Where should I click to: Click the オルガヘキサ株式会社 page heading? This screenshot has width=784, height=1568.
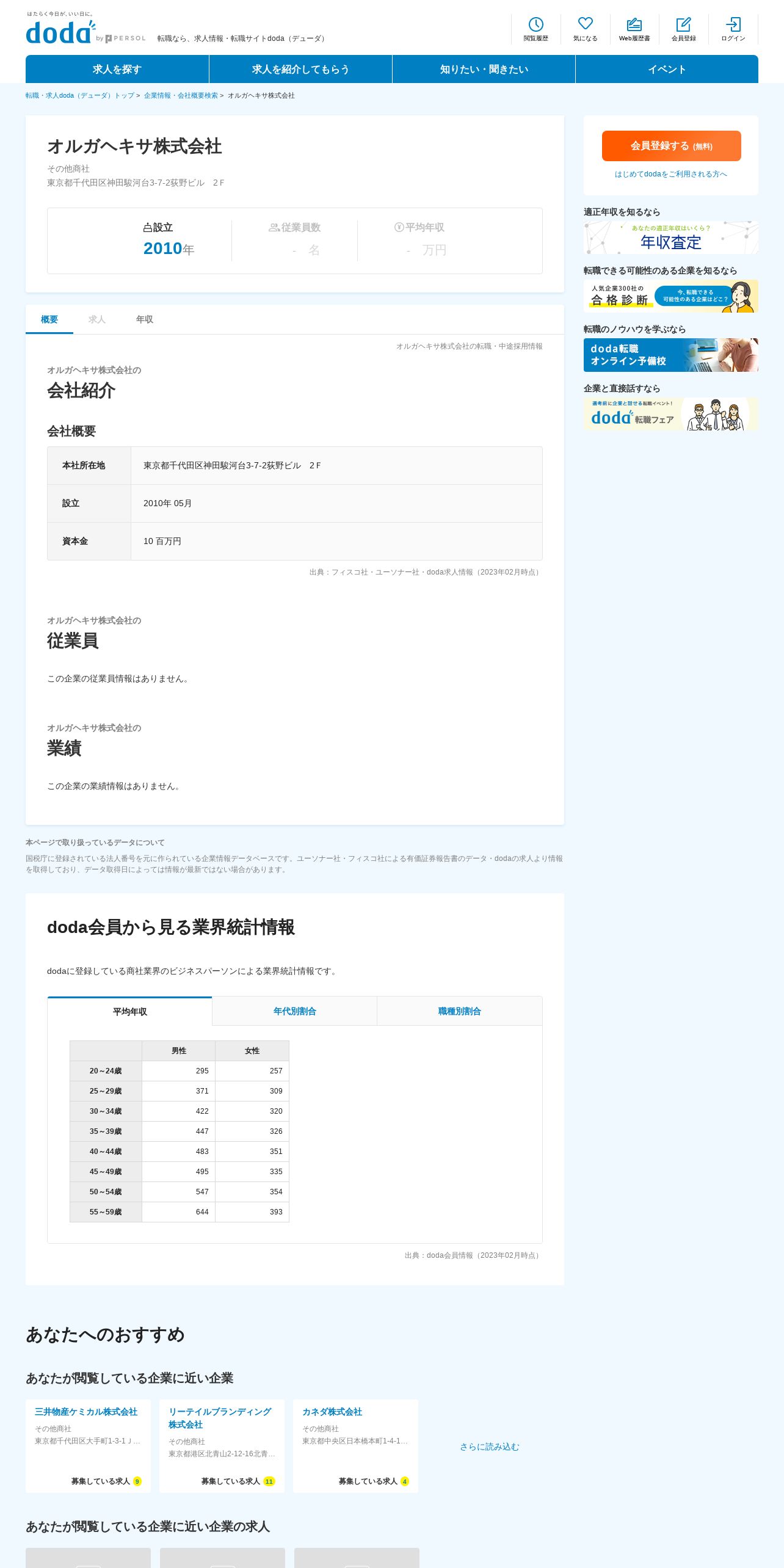pyautogui.click(x=134, y=146)
